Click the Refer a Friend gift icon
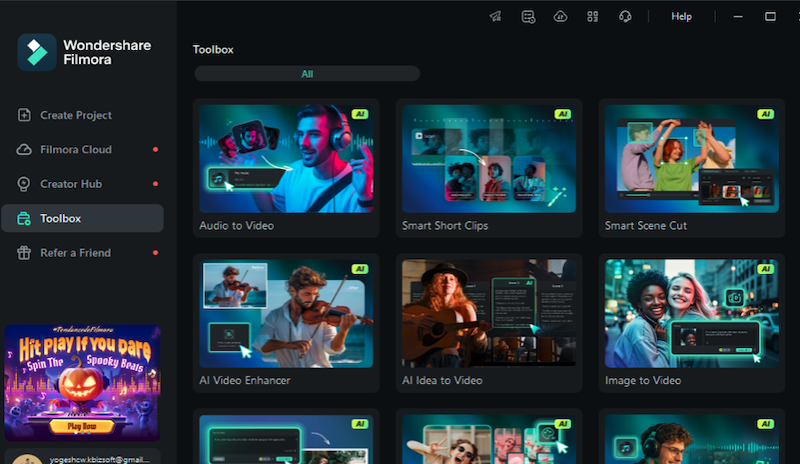800x464 pixels. point(24,253)
